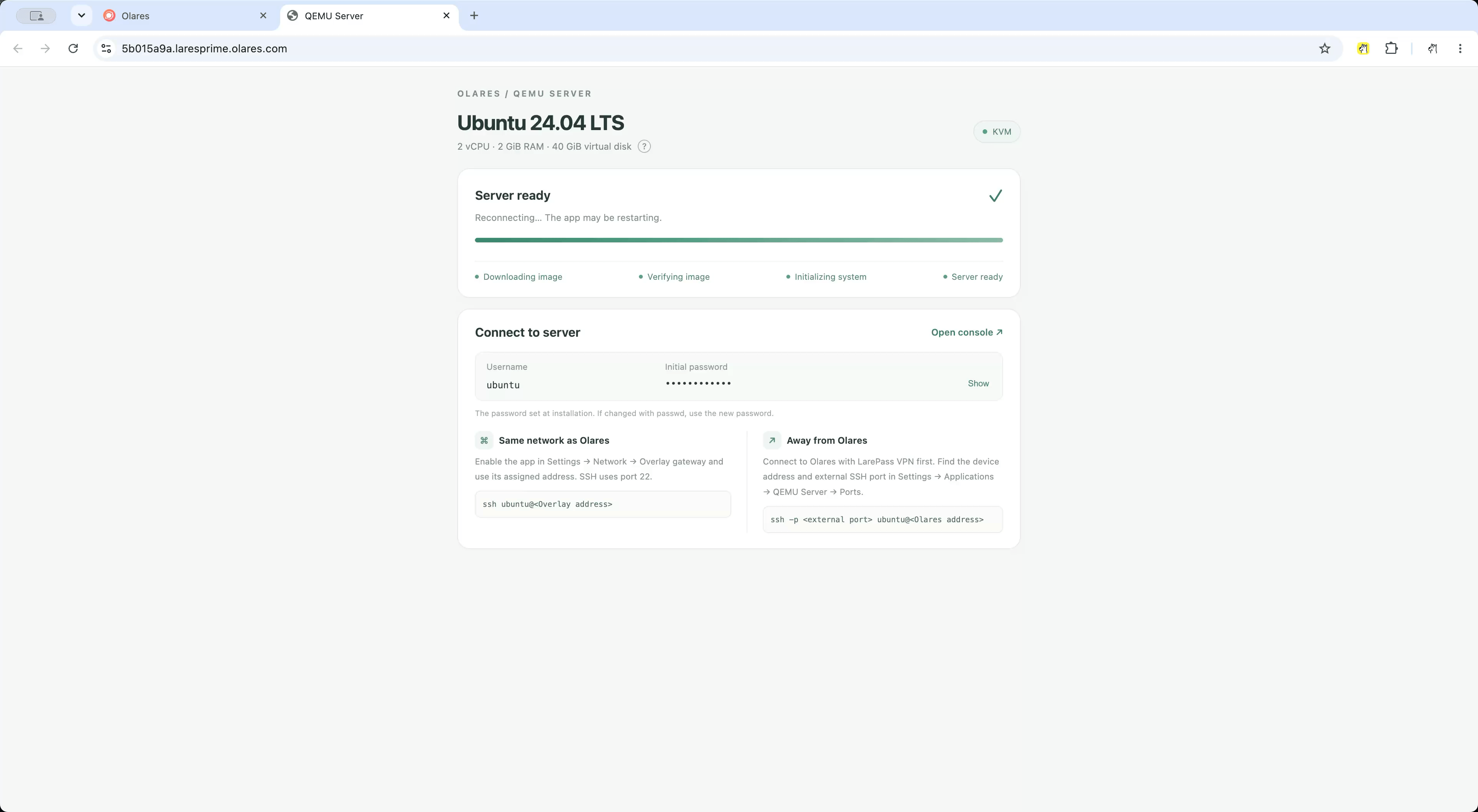
Task: Click the Same network command icon
Action: coord(484,440)
